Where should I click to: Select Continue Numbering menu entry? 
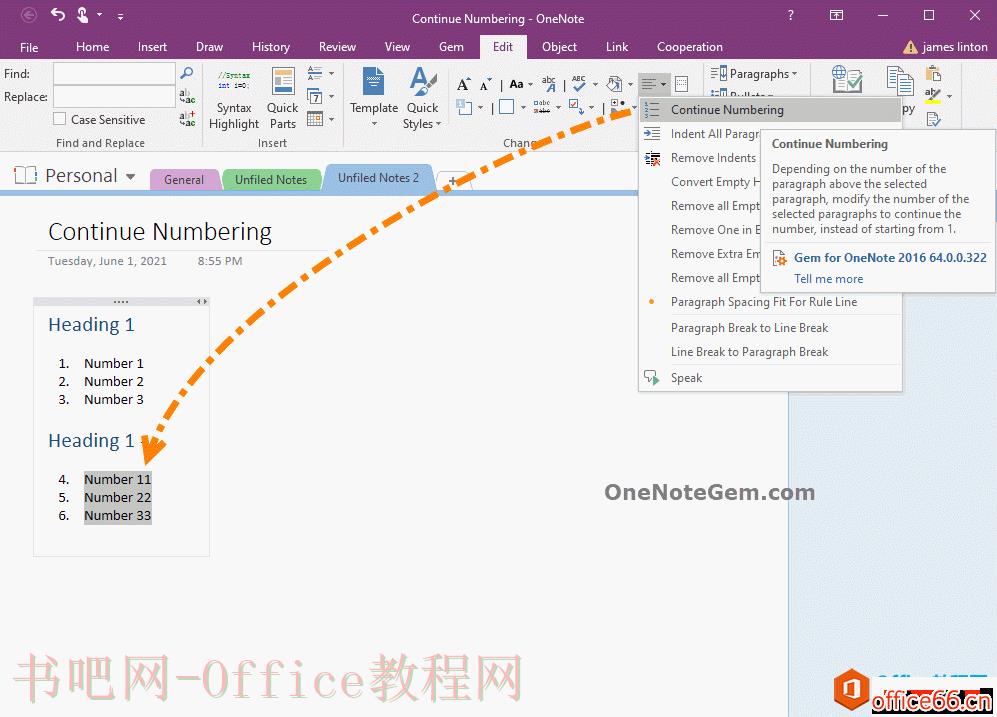(x=770, y=110)
